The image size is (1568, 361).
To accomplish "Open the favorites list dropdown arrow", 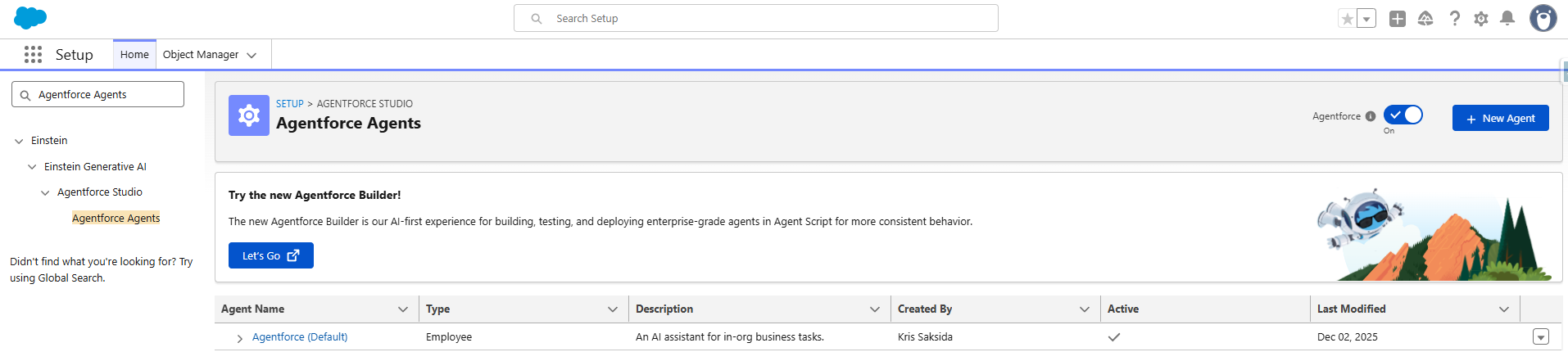I will click(x=1366, y=18).
